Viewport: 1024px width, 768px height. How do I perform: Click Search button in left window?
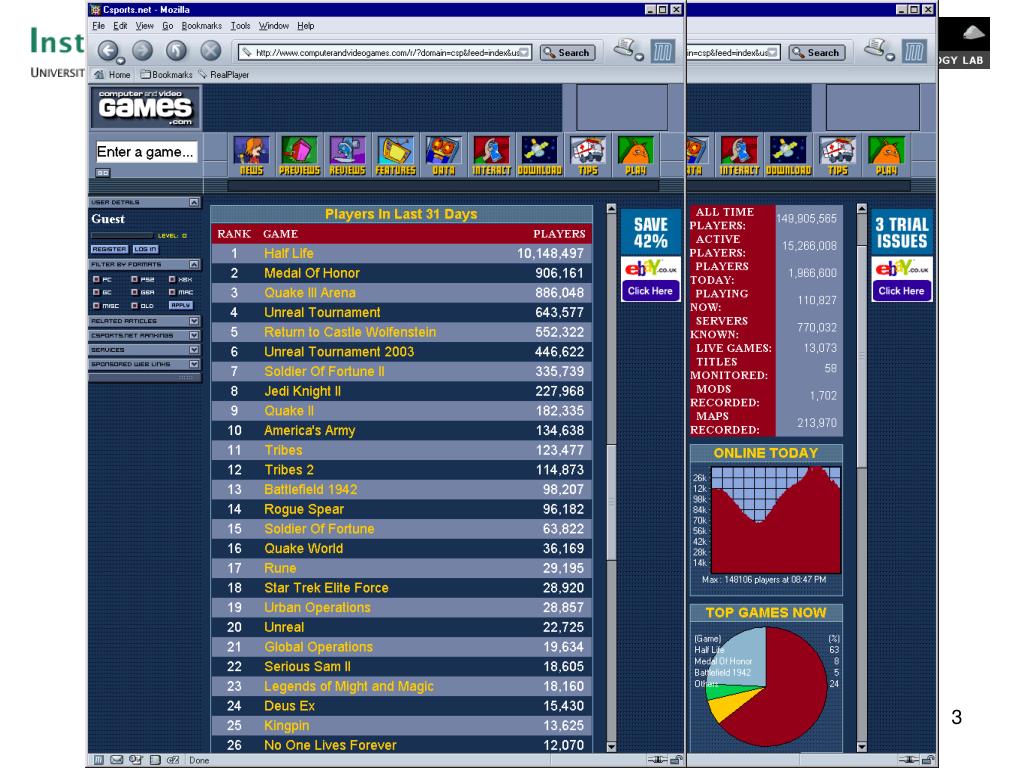(567, 53)
